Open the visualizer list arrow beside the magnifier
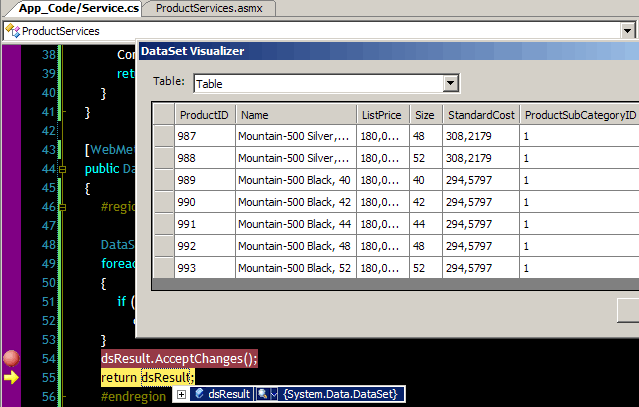The height and width of the screenshot is (407, 639). tap(274, 395)
